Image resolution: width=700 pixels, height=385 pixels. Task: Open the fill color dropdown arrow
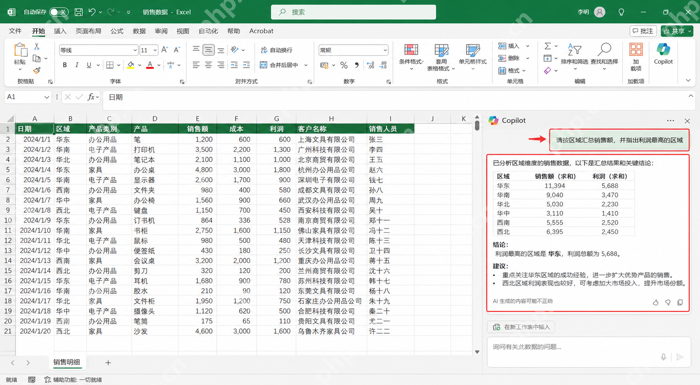click(139, 65)
